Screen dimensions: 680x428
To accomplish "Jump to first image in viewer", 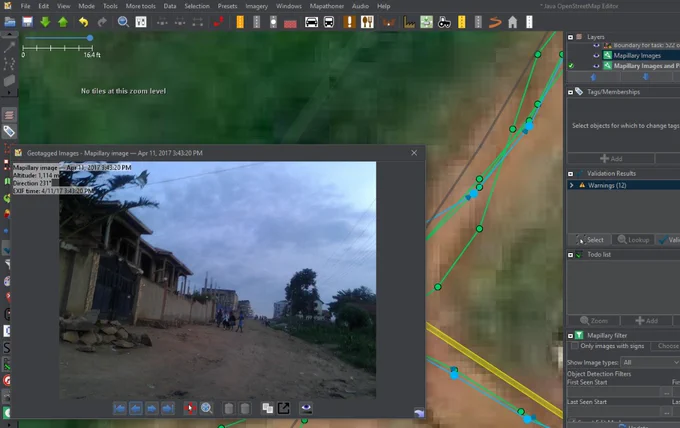I will pyautogui.click(x=119, y=408).
